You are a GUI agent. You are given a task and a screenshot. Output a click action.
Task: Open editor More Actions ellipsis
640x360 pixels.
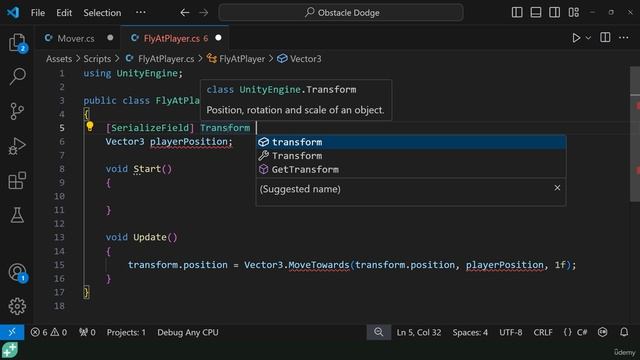pos(624,38)
